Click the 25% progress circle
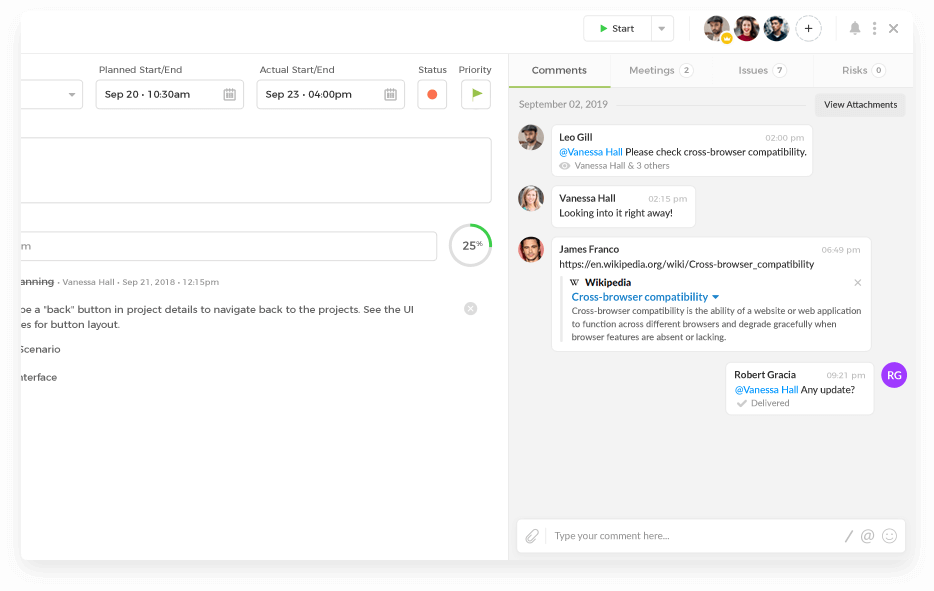 470,245
